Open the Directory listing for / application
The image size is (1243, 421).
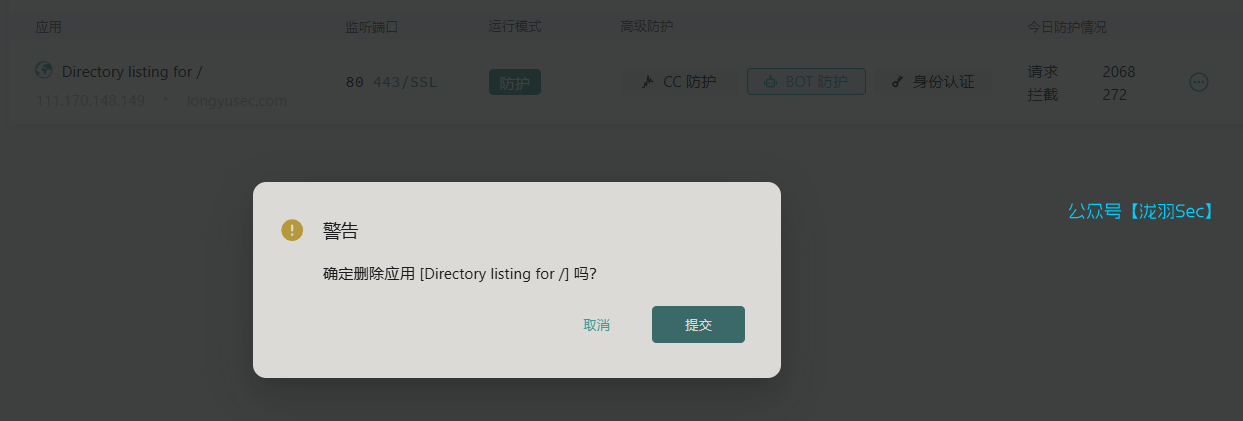[132, 71]
